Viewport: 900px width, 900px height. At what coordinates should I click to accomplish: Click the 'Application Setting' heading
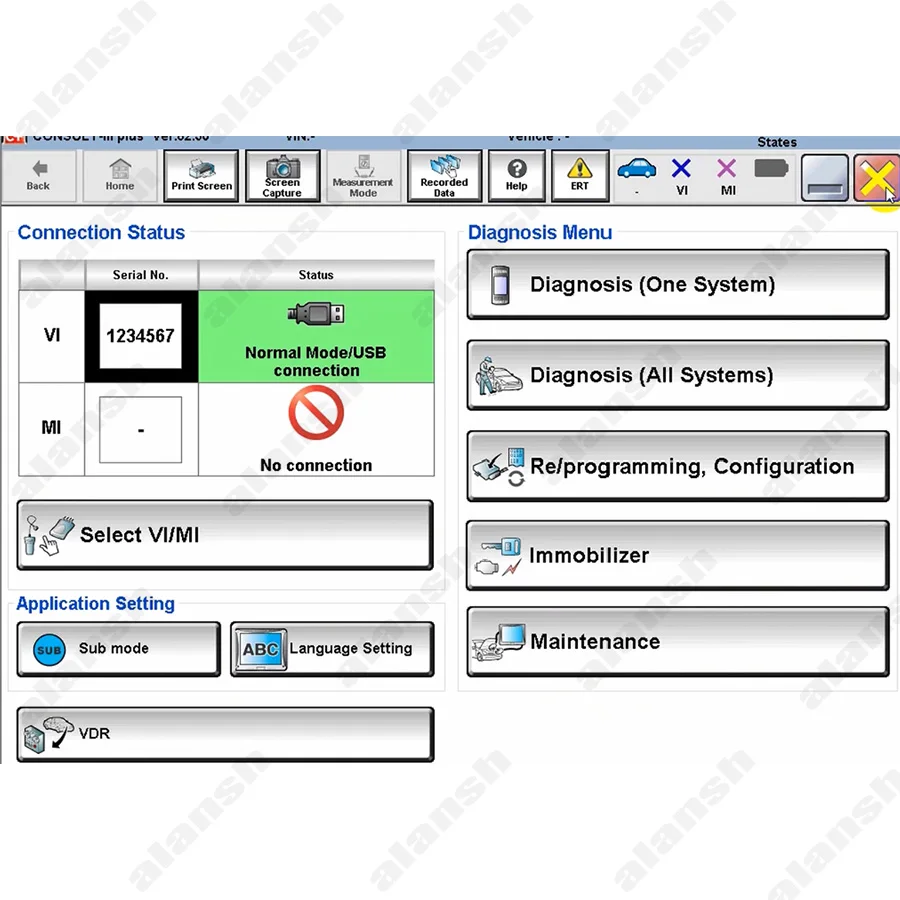tap(96, 604)
